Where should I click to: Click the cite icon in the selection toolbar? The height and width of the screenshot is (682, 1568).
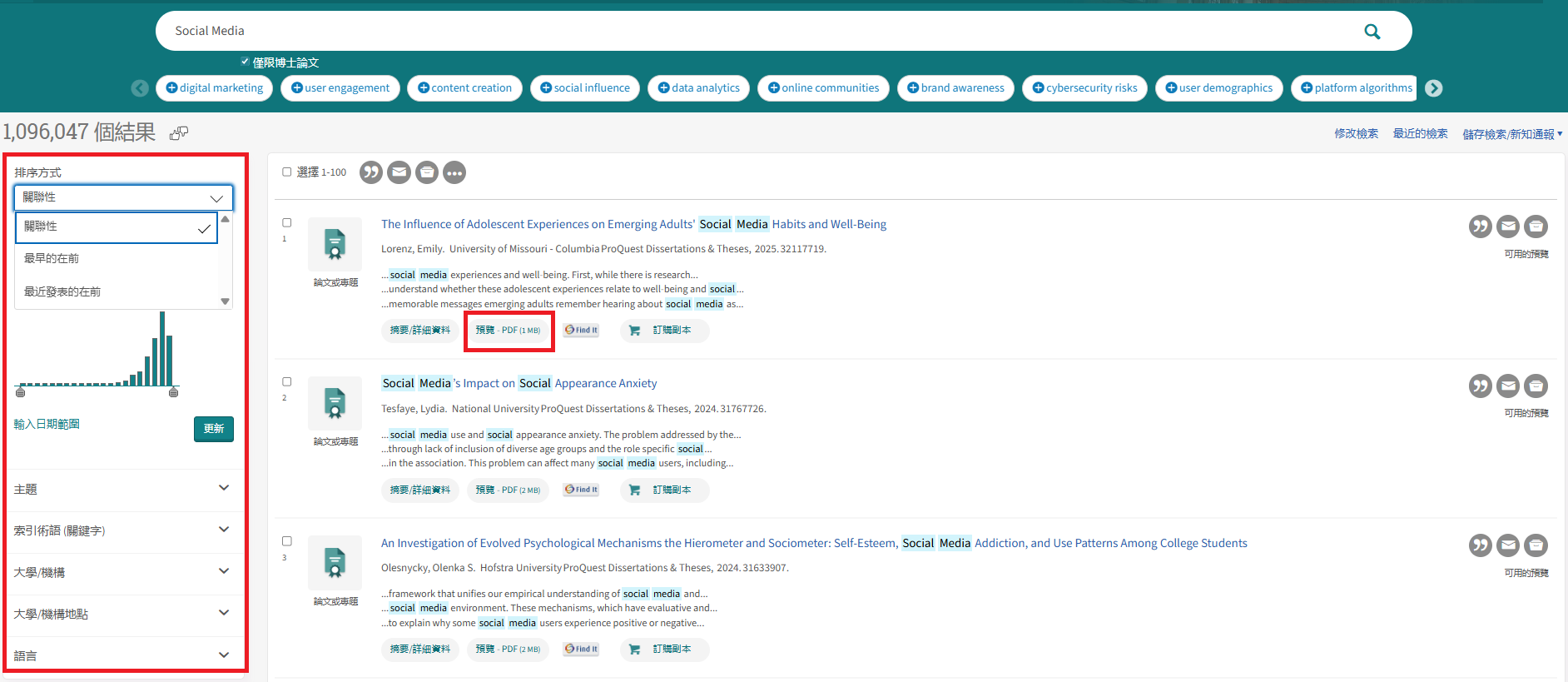pos(371,172)
